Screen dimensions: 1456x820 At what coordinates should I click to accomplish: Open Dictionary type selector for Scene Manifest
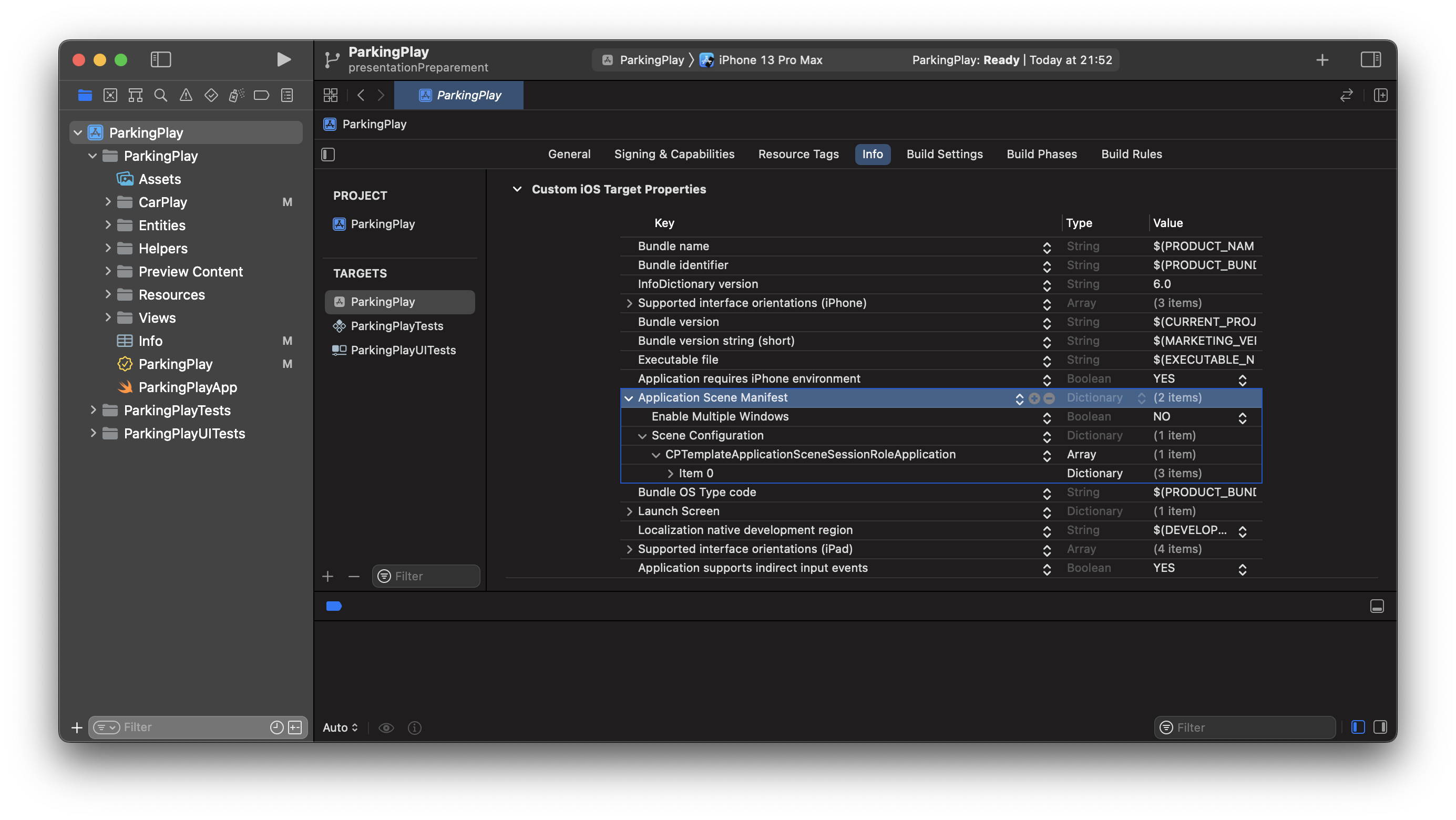(x=1141, y=398)
